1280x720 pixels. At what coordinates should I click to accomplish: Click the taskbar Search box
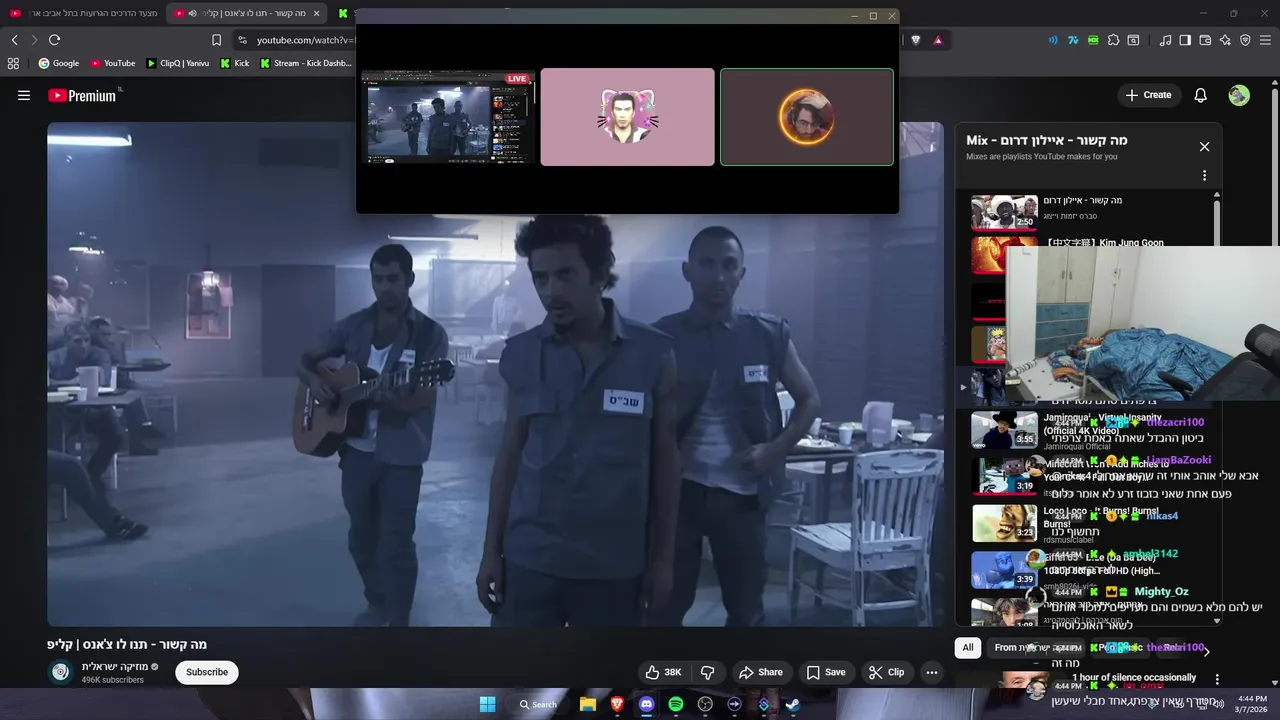pyautogui.click(x=538, y=704)
